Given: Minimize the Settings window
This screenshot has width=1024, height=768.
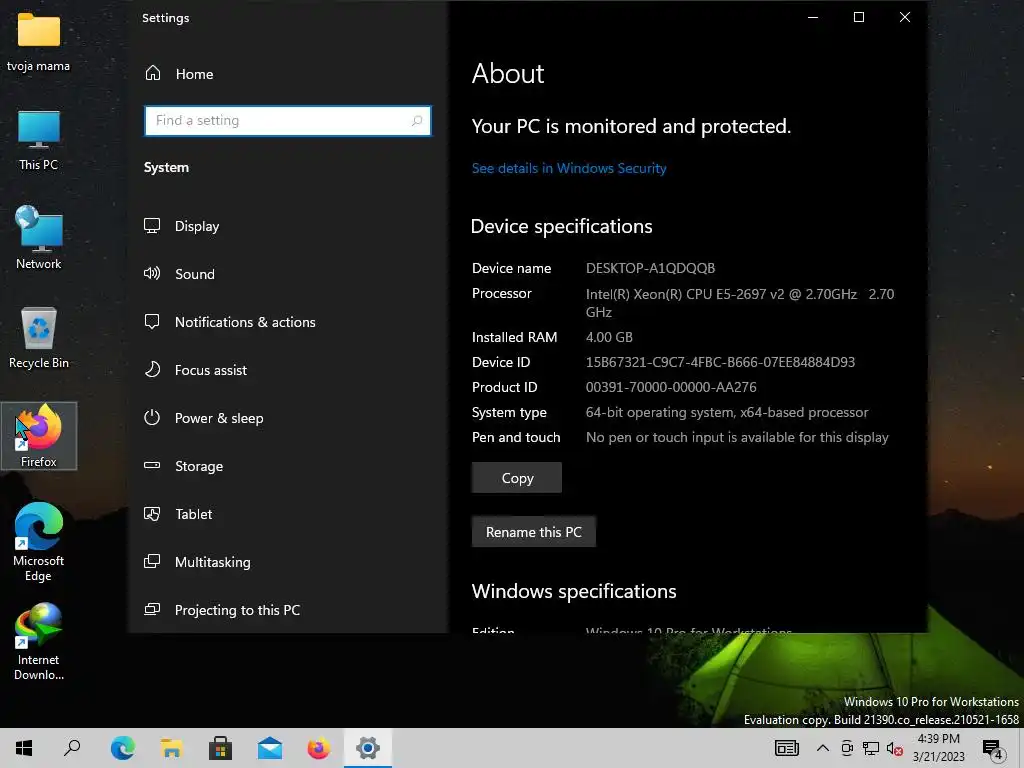Looking at the screenshot, I should [x=813, y=18].
